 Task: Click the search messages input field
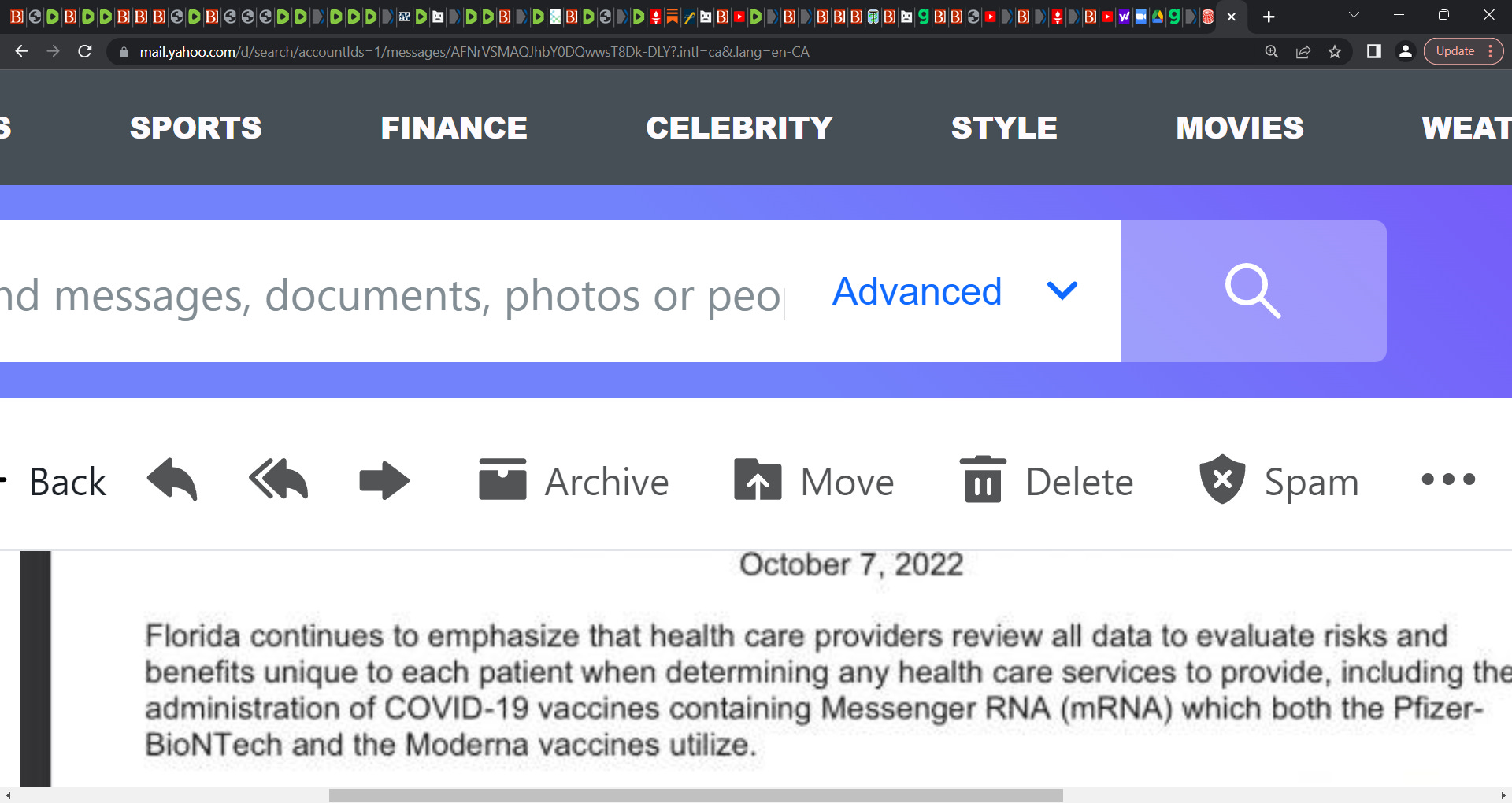(392, 291)
